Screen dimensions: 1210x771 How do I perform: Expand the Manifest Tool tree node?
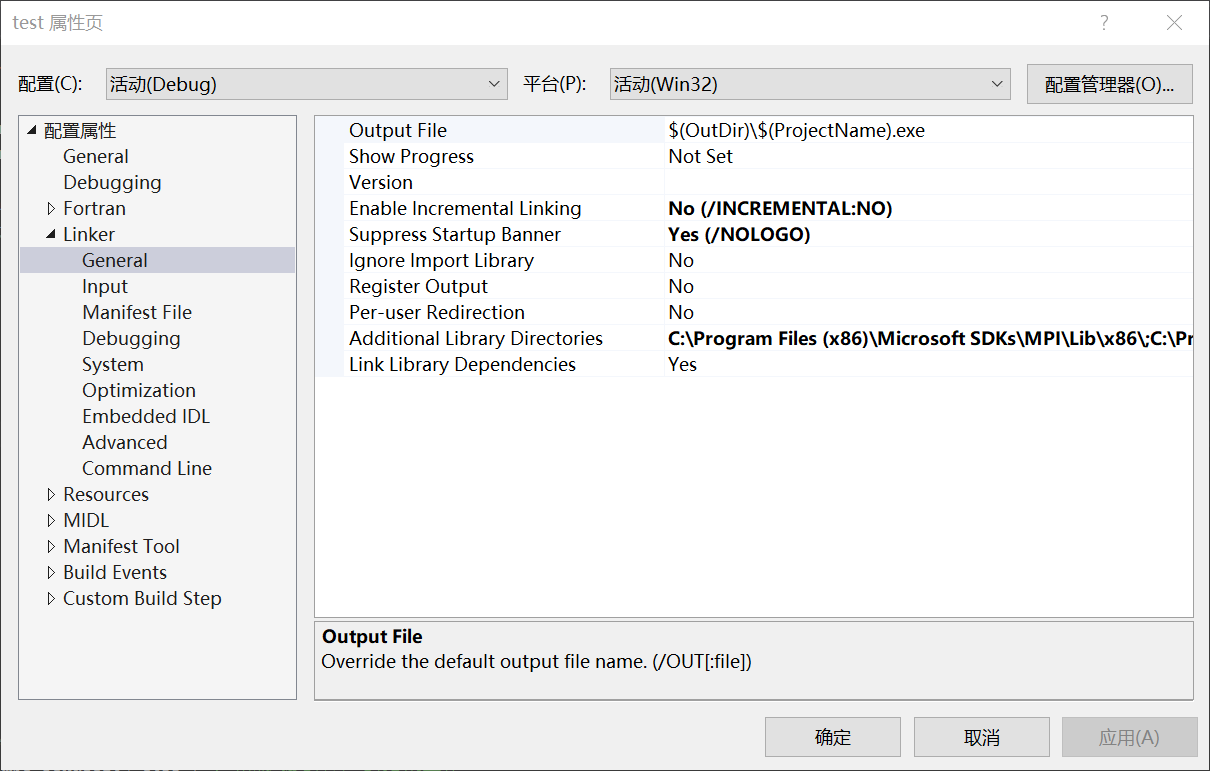51,546
